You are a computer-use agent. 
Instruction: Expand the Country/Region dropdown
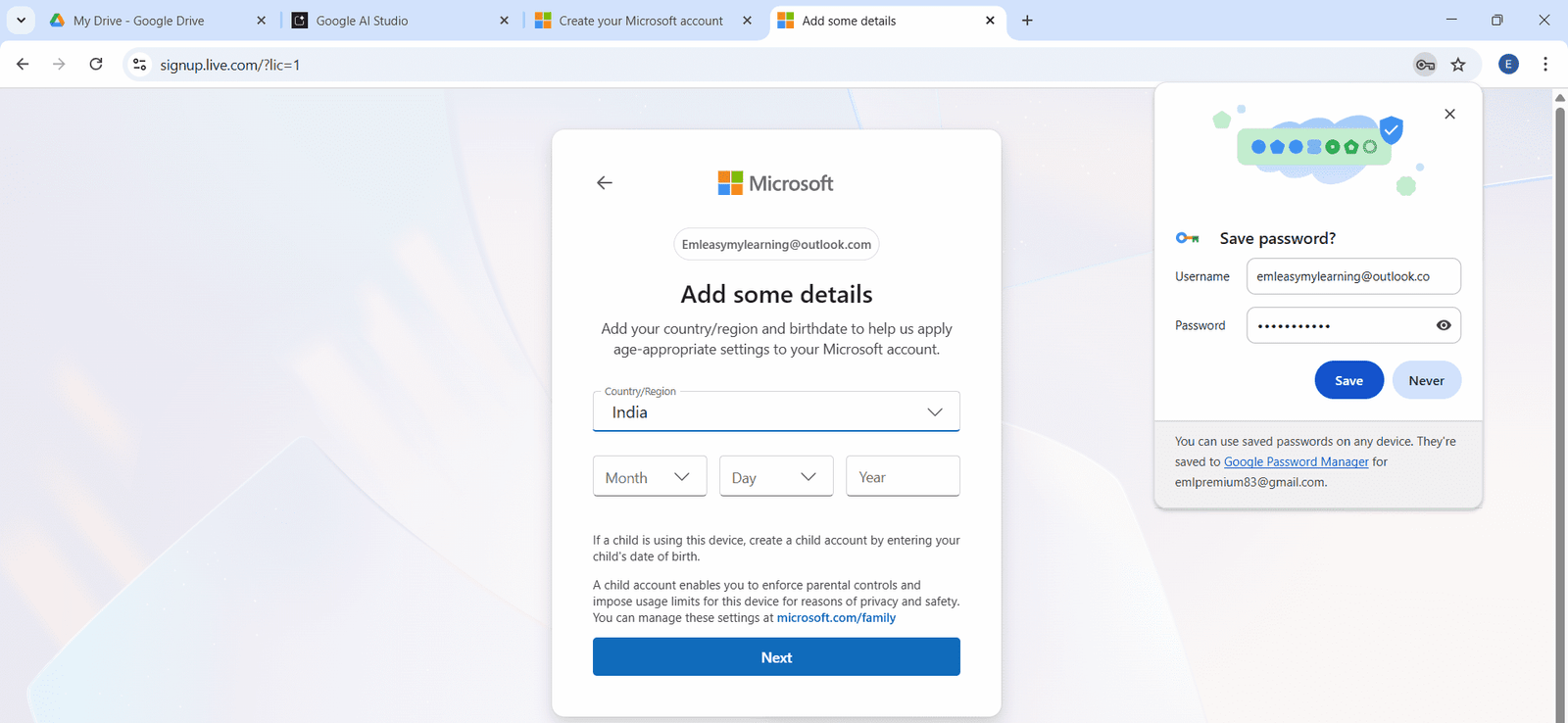(x=776, y=412)
